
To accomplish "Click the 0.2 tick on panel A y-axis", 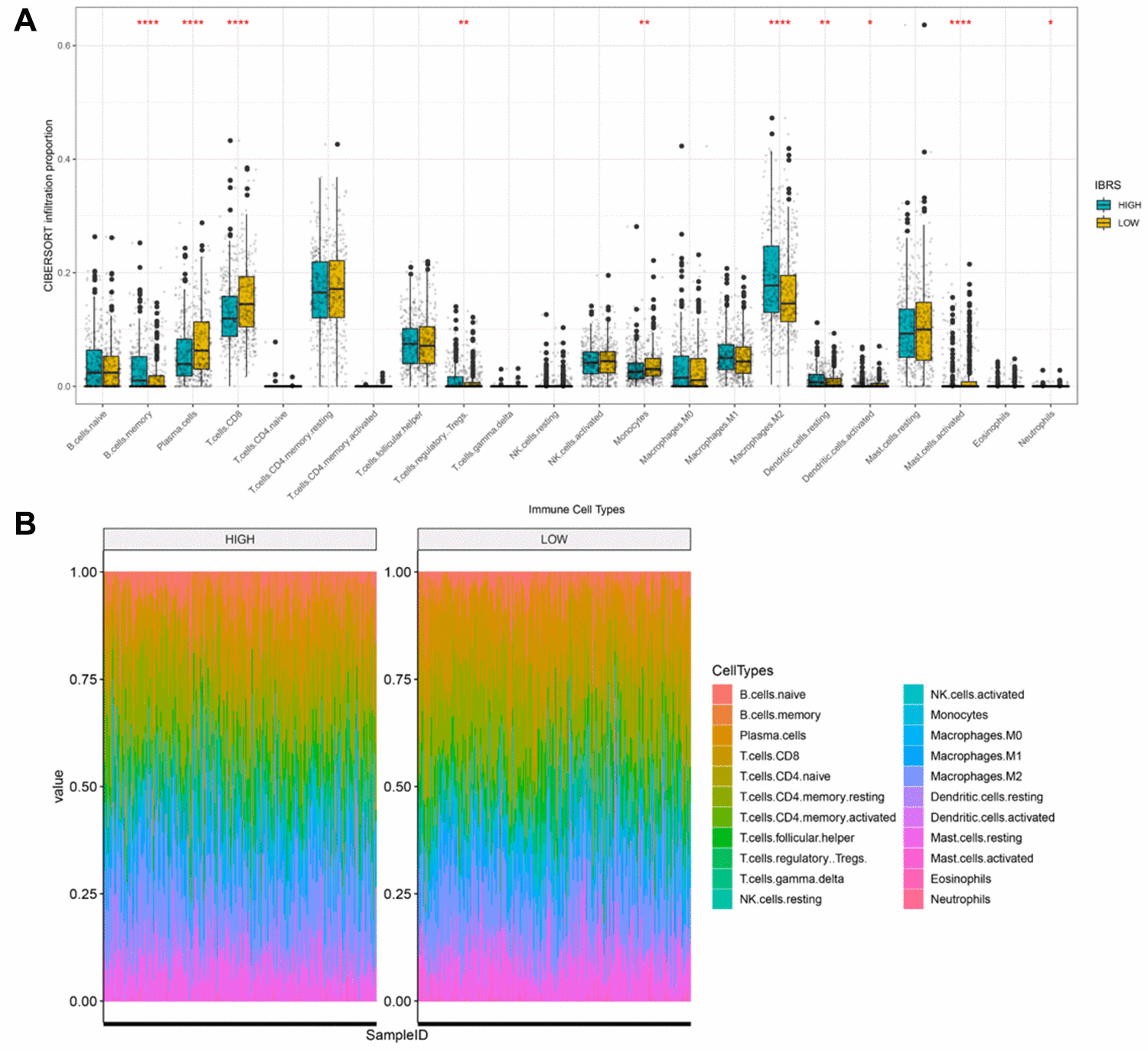I will (x=64, y=272).
